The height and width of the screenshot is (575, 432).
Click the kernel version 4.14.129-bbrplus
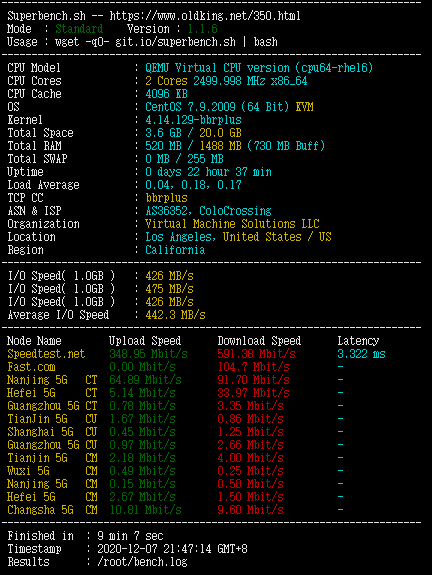[193, 120]
